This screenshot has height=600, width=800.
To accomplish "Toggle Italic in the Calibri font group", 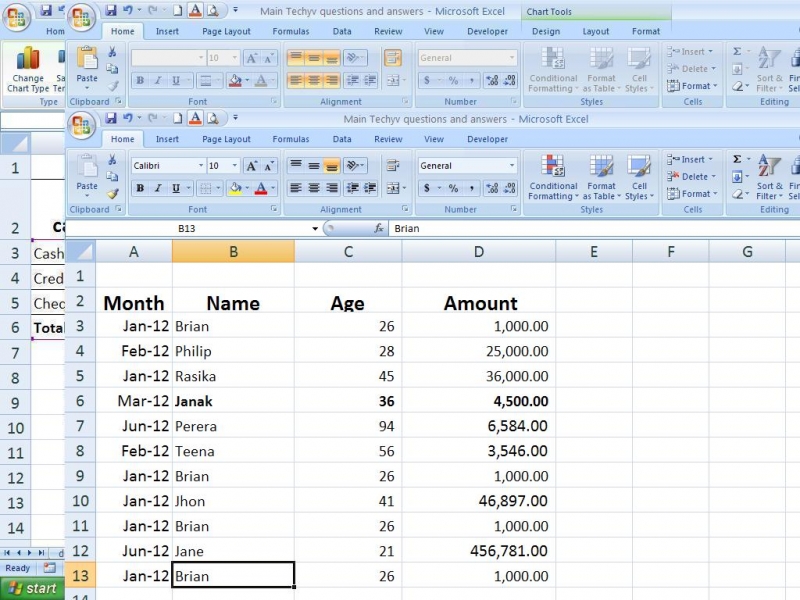I will pyautogui.click(x=158, y=188).
